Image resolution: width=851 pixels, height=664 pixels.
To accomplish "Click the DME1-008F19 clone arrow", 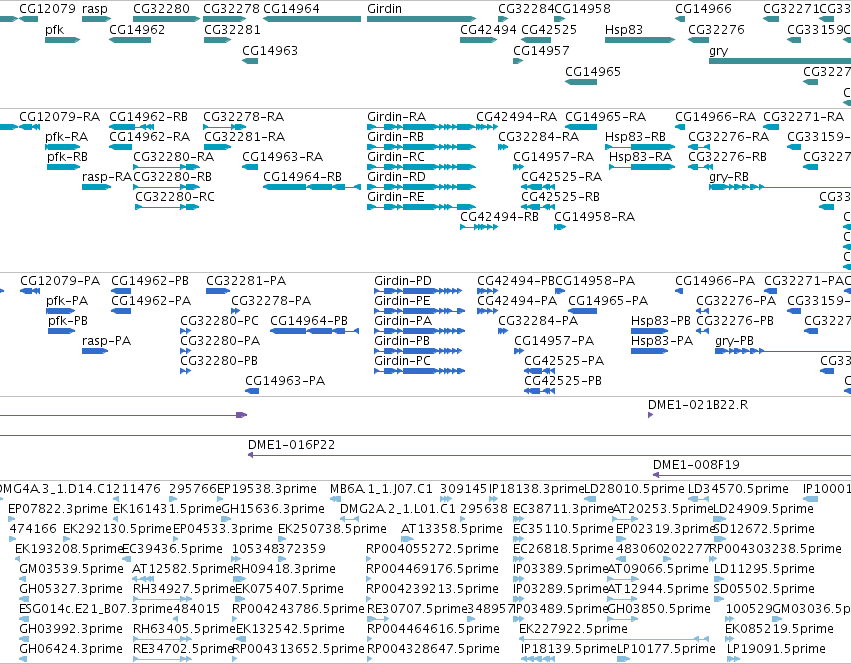I will (x=752, y=475).
